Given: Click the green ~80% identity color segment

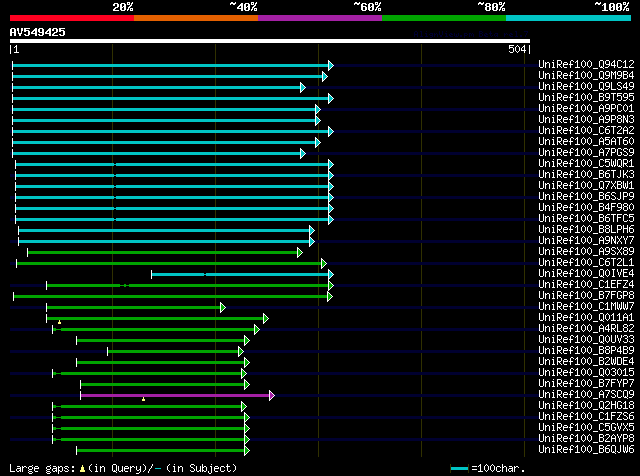Looking at the screenshot, I should click(444, 18).
